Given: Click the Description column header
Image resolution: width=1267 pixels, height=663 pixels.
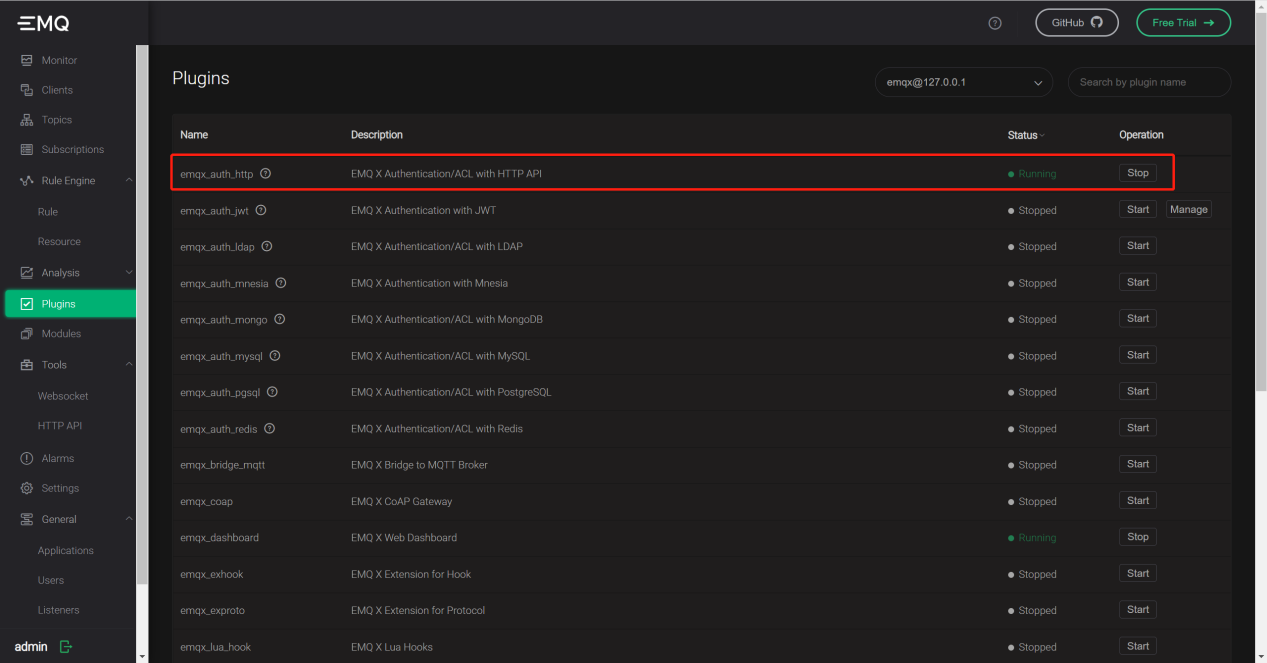Looking at the screenshot, I should pos(377,135).
